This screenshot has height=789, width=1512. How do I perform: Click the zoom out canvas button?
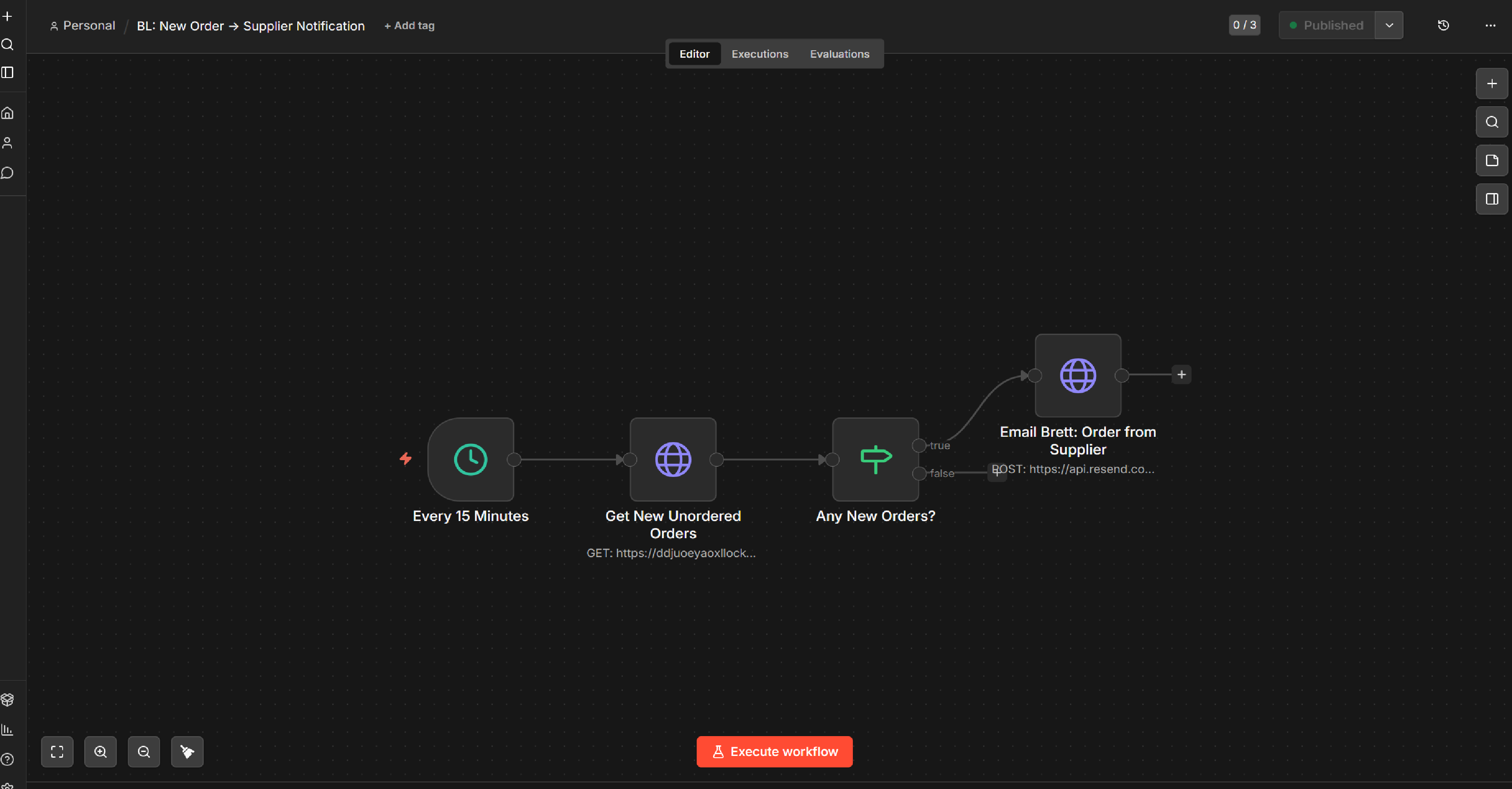144,752
